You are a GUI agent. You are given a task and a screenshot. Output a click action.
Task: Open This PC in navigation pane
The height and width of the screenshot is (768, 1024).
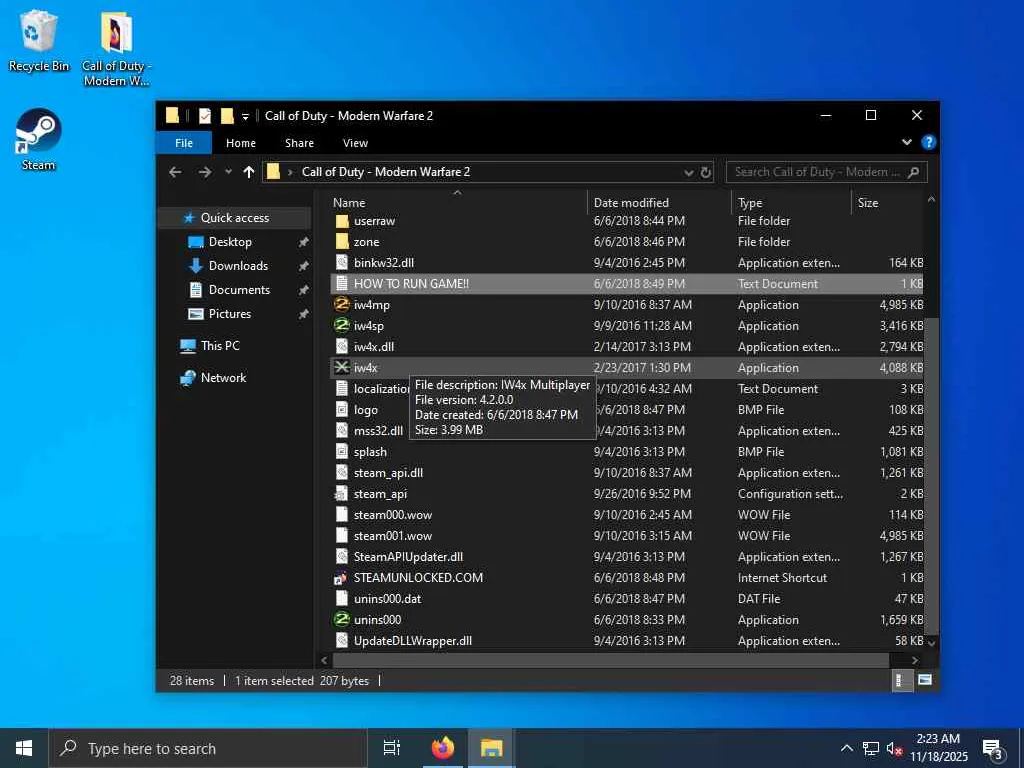[x=220, y=345]
